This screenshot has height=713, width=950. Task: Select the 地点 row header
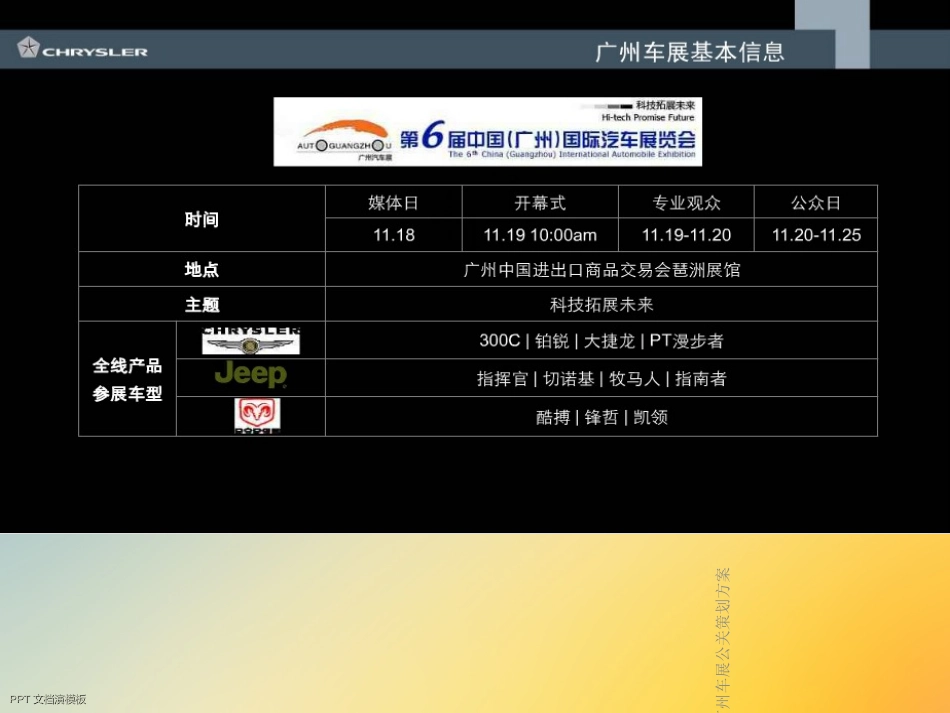tap(202, 269)
